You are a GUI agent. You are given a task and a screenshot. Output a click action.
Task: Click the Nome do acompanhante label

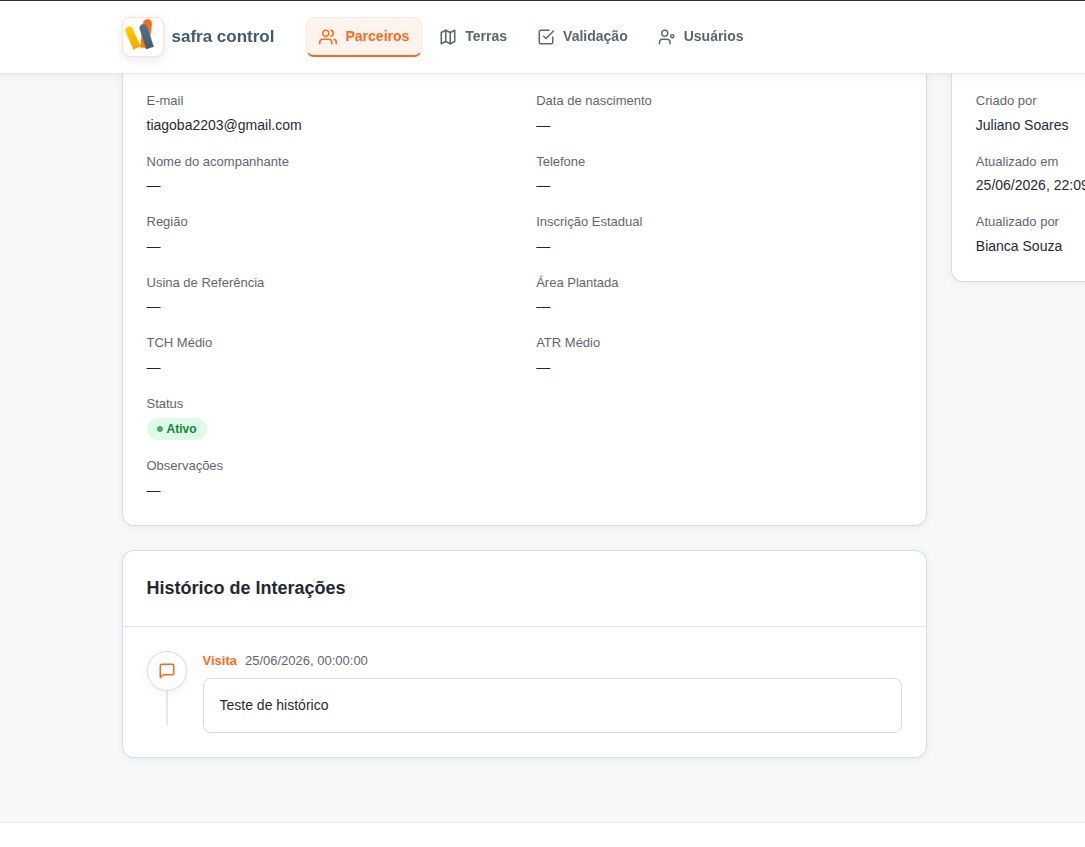(x=218, y=162)
